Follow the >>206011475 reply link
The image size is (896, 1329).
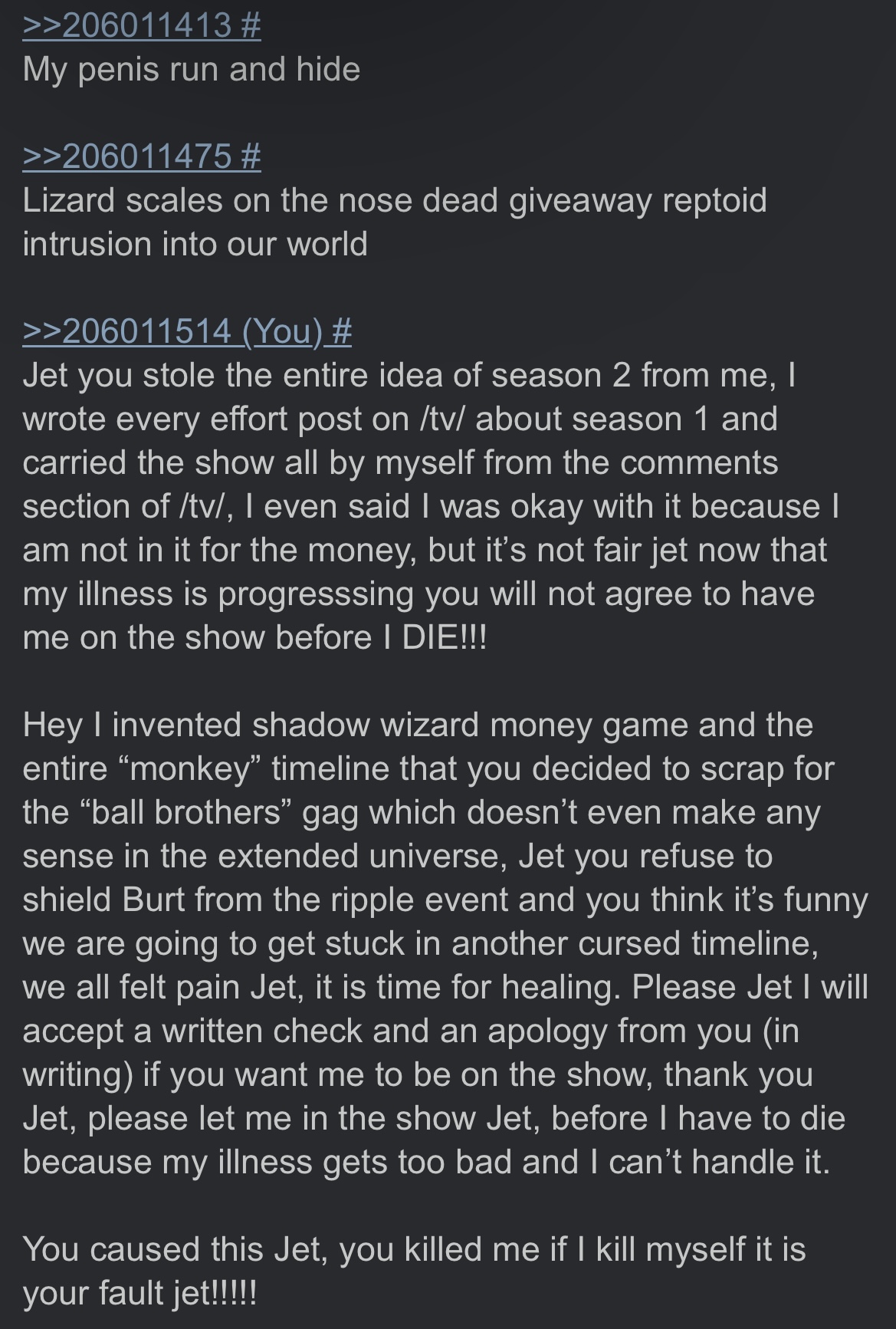click(x=127, y=156)
